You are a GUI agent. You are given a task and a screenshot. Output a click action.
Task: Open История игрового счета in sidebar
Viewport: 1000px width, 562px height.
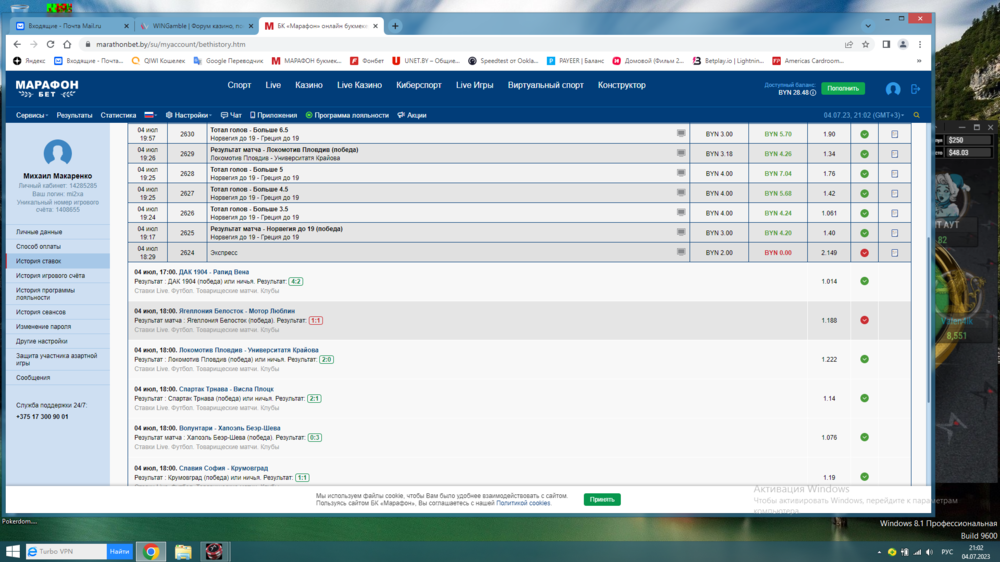click(50, 275)
